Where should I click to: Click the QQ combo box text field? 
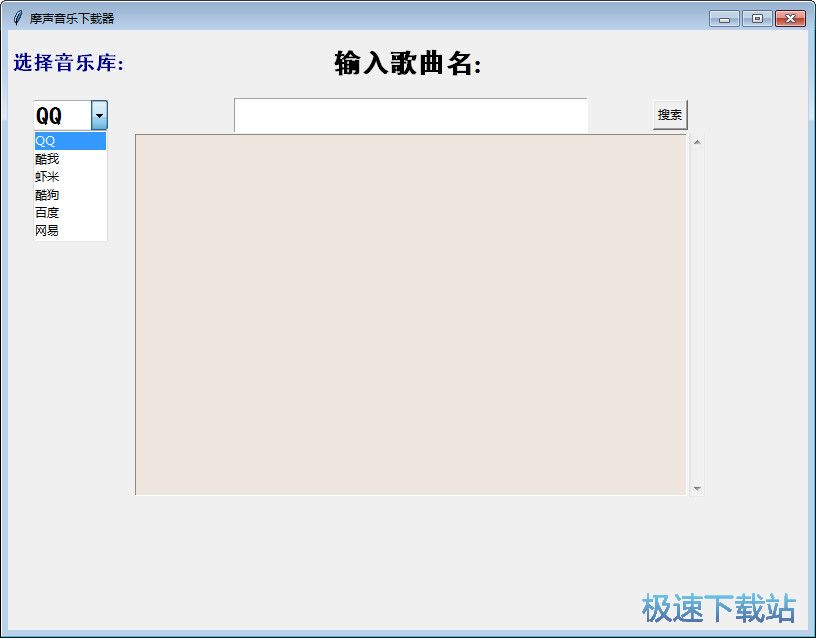[x=61, y=116]
